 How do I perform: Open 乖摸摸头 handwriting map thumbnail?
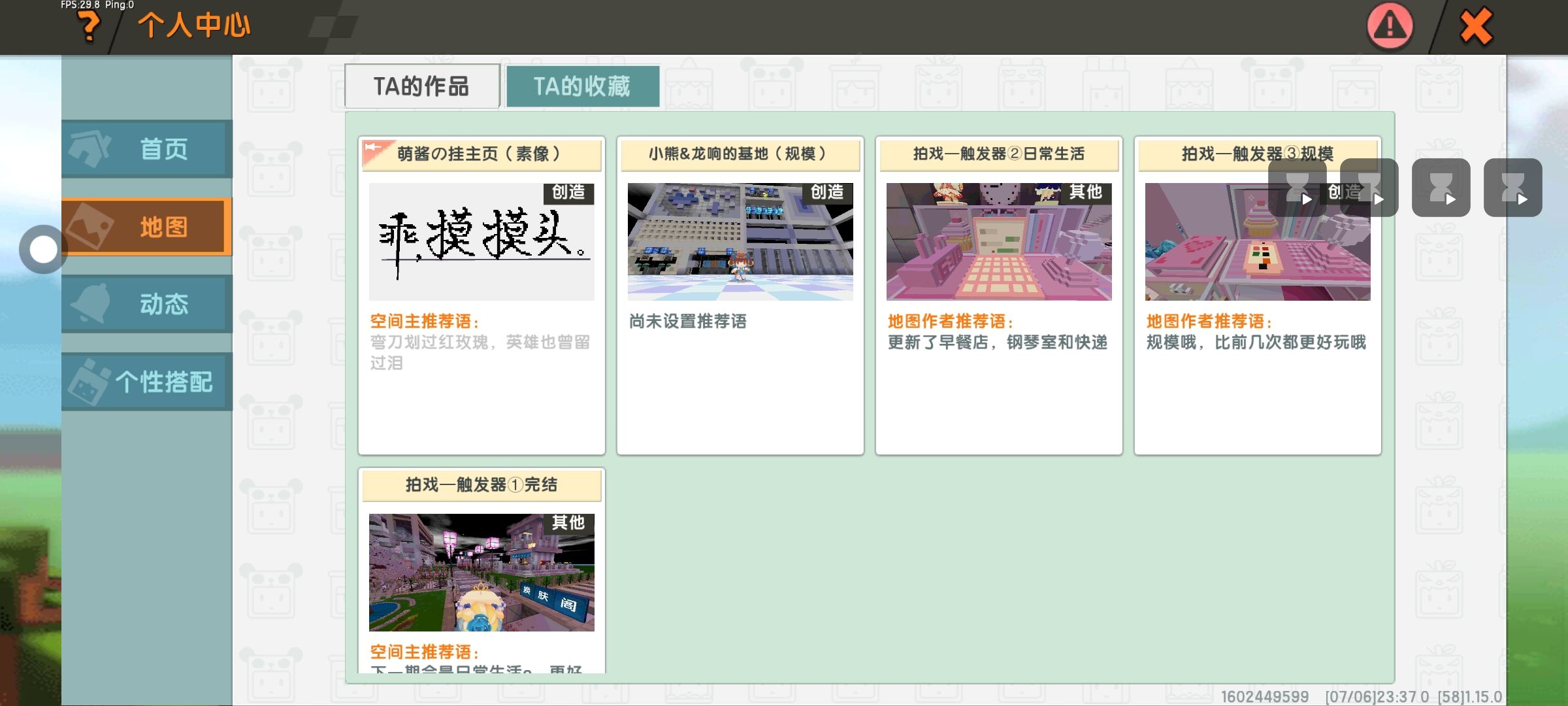pos(482,242)
